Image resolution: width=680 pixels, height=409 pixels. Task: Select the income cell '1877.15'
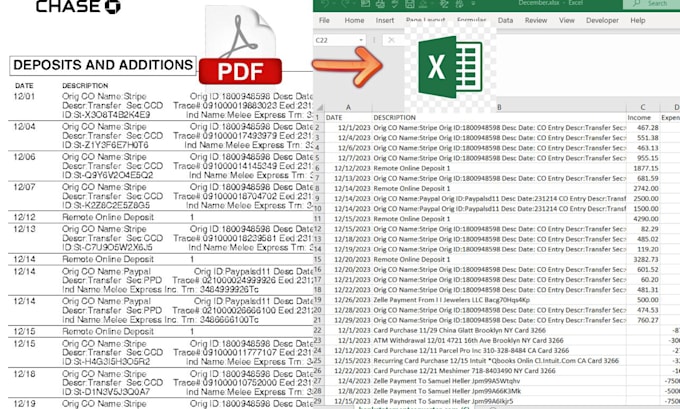(x=643, y=168)
